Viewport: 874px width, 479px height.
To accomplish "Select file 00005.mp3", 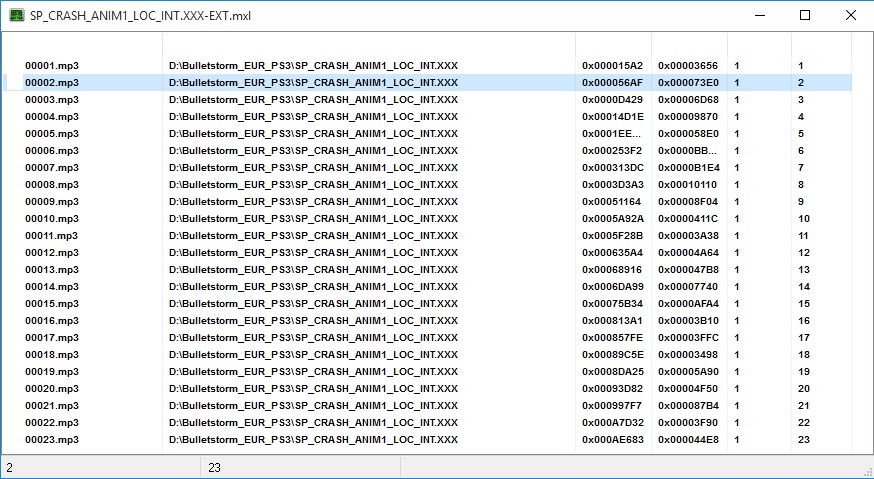I will click(x=52, y=134).
